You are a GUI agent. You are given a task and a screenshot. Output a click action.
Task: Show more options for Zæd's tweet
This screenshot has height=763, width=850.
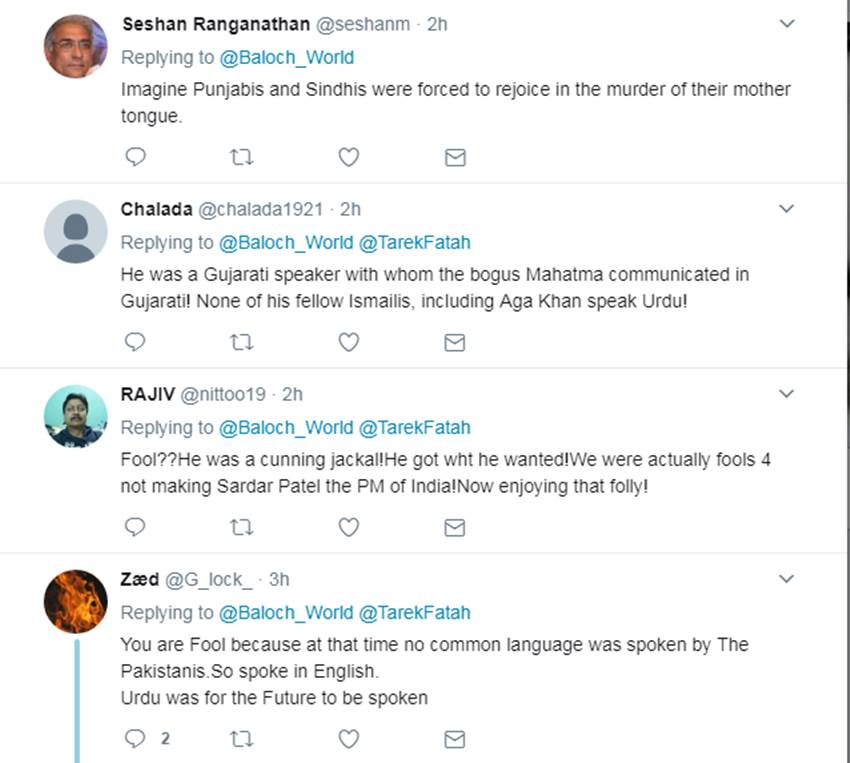787,578
